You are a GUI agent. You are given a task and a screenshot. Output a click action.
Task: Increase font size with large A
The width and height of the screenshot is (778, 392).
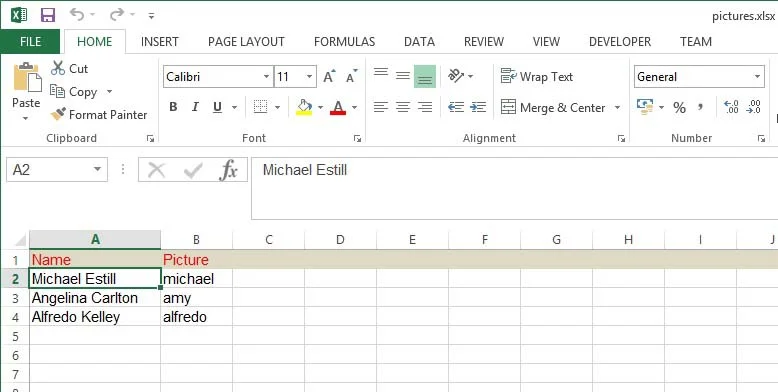coord(329,76)
